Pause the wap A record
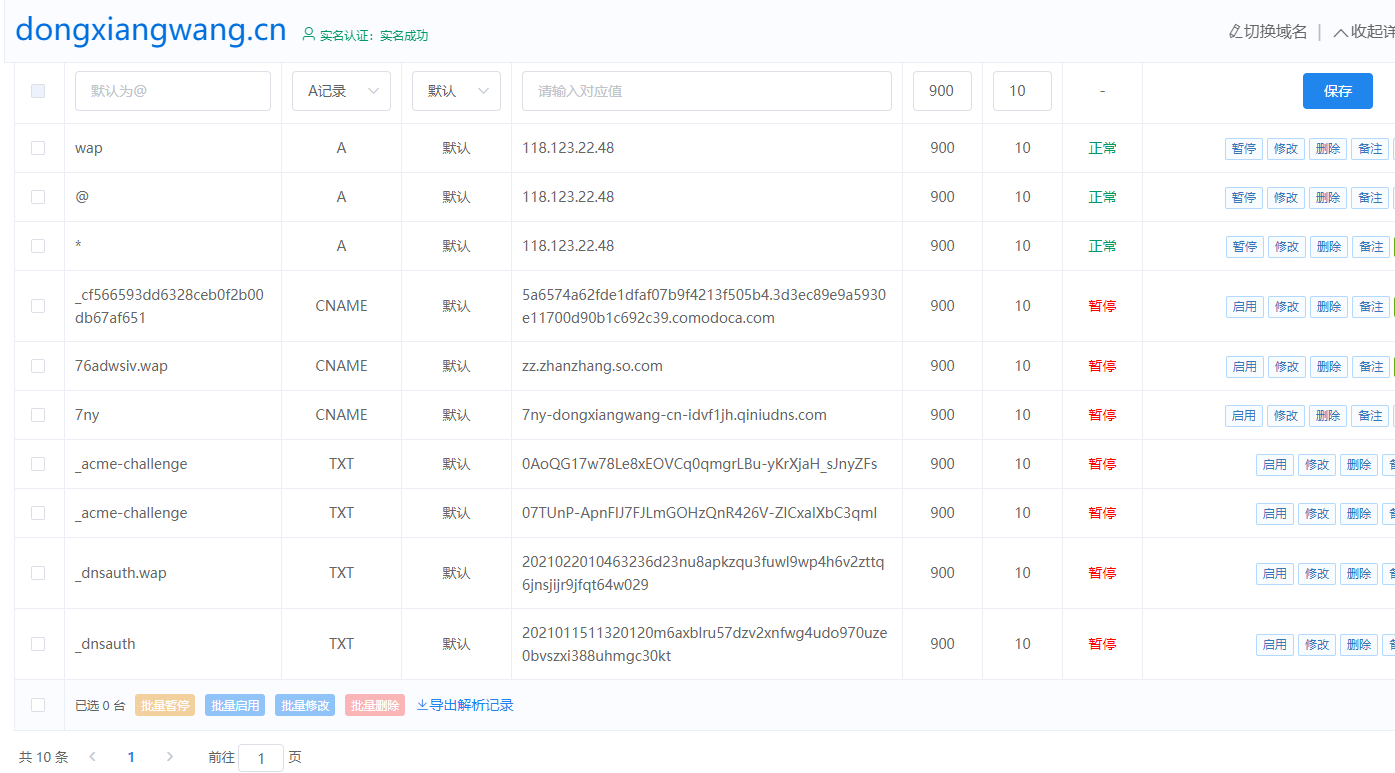1395x773 pixels. click(x=1243, y=149)
